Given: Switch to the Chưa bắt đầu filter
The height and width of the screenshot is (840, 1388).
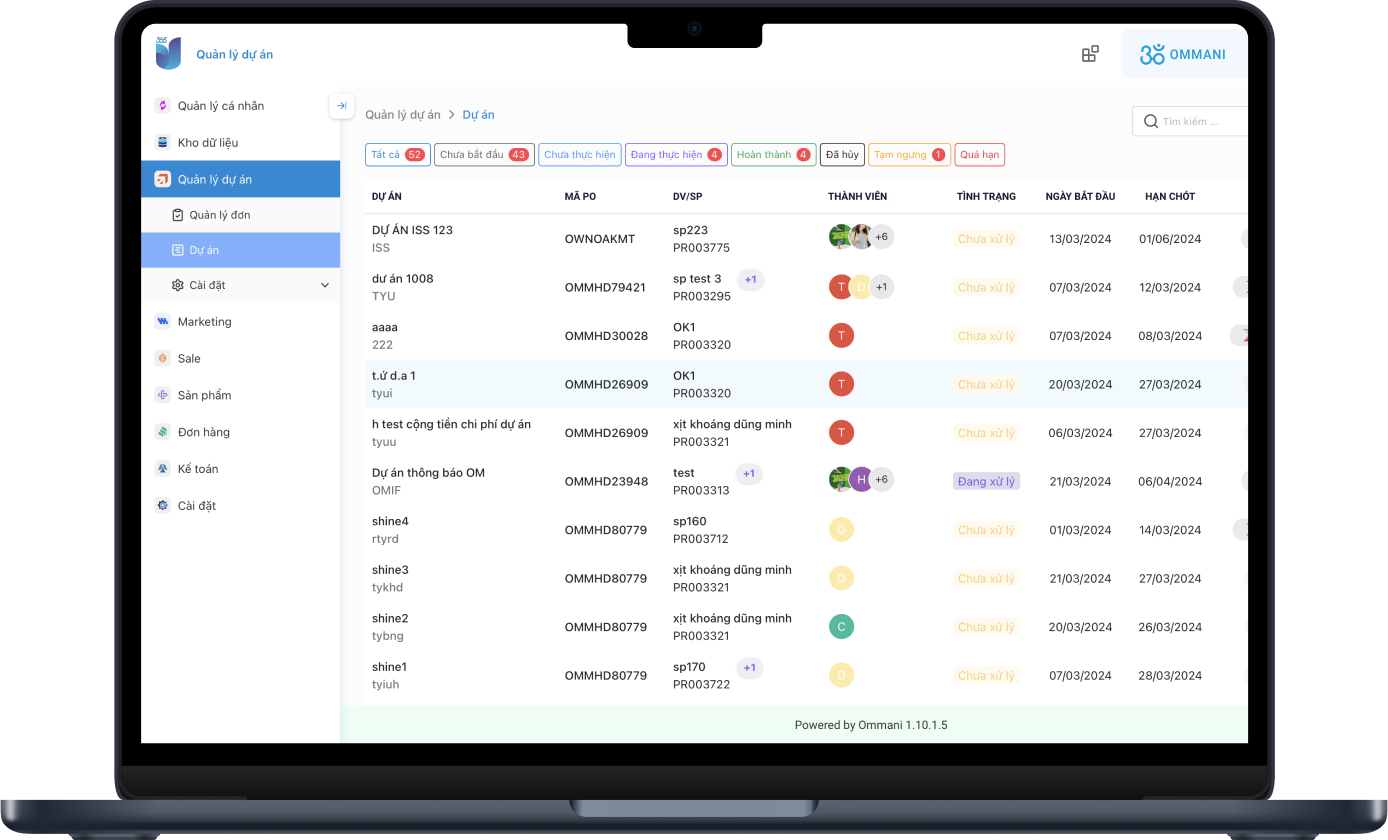Looking at the screenshot, I should 483,155.
